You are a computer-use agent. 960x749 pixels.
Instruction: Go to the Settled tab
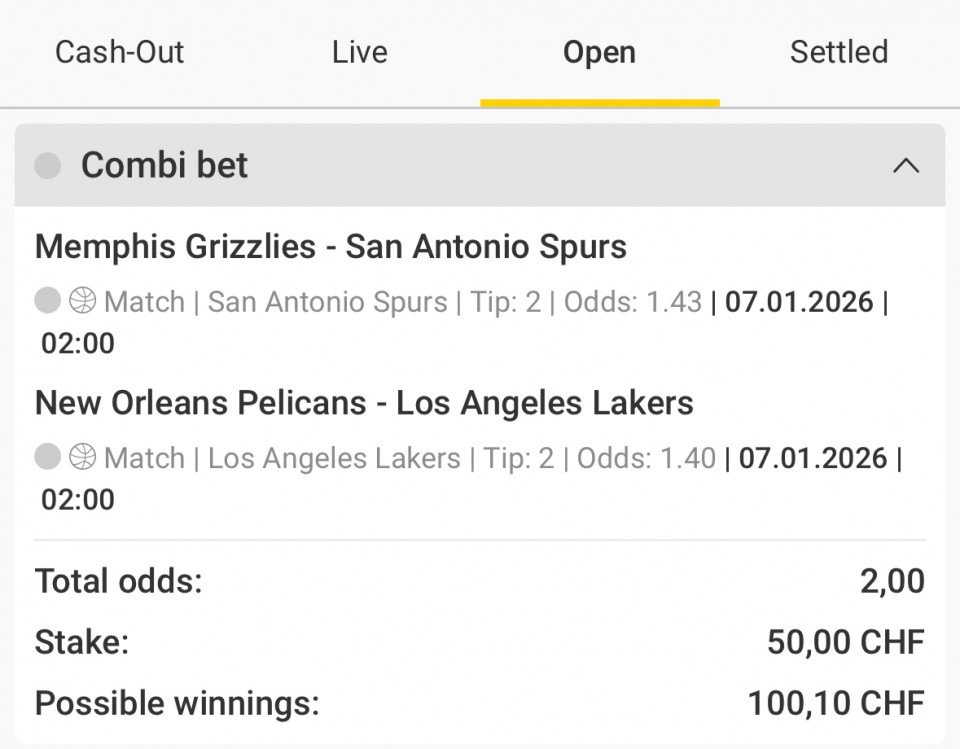pos(839,52)
